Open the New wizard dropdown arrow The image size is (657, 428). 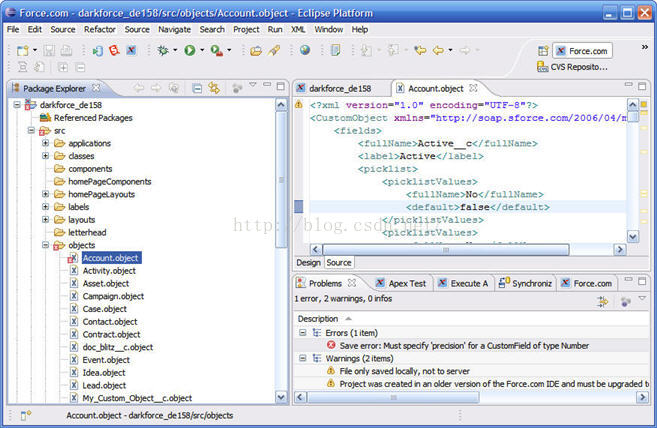[x=35, y=50]
